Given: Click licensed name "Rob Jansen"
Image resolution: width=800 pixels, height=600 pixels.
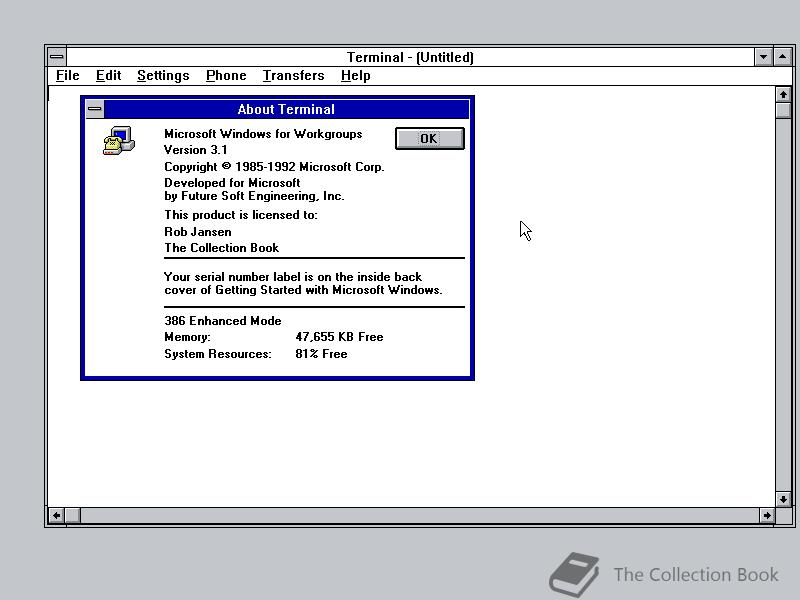Looking at the screenshot, I should click(197, 232).
